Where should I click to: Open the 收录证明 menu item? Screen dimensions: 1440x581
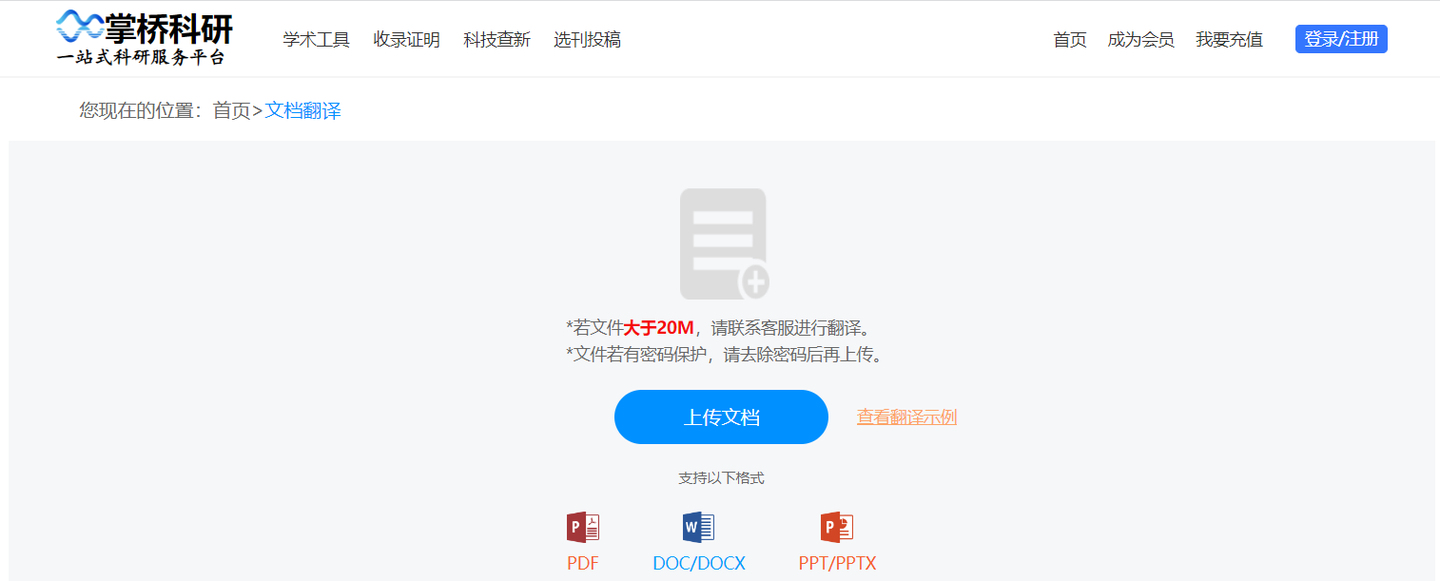point(406,40)
